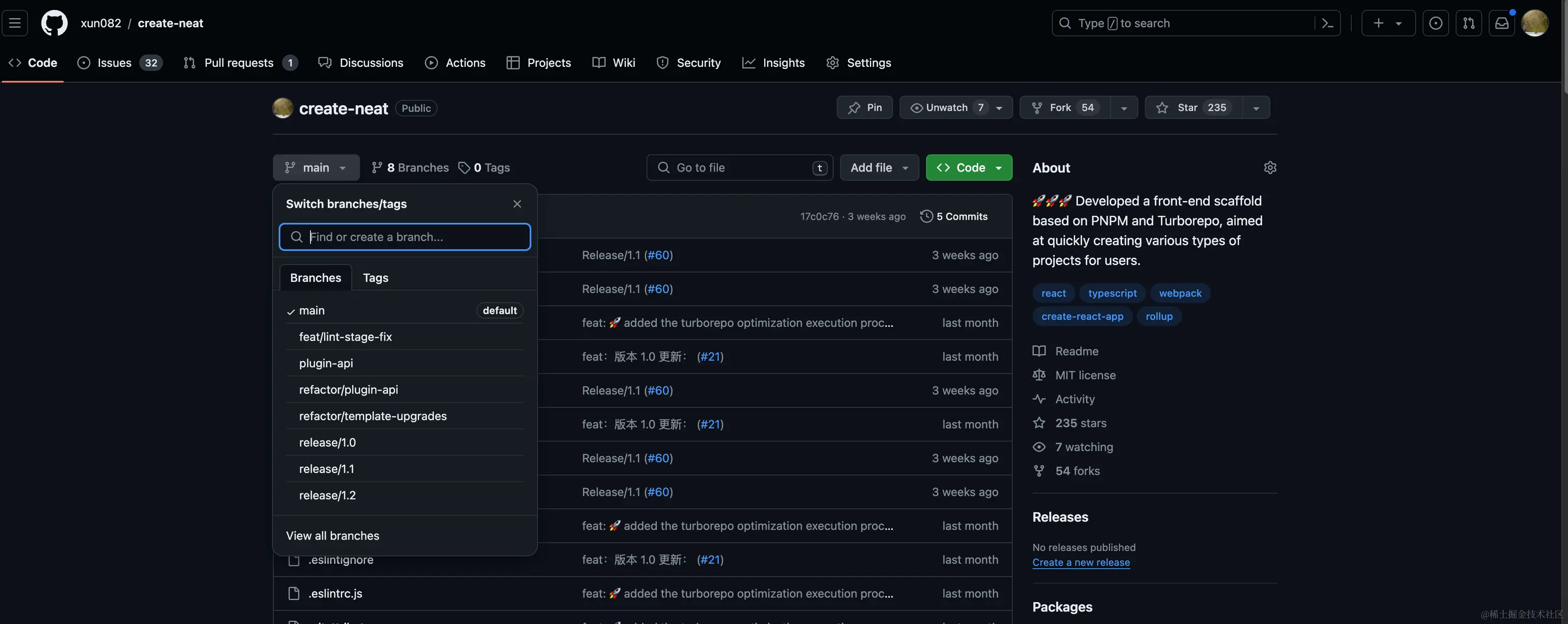1568x624 pixels.
Task: Click View all branches link
Action: 332,536
